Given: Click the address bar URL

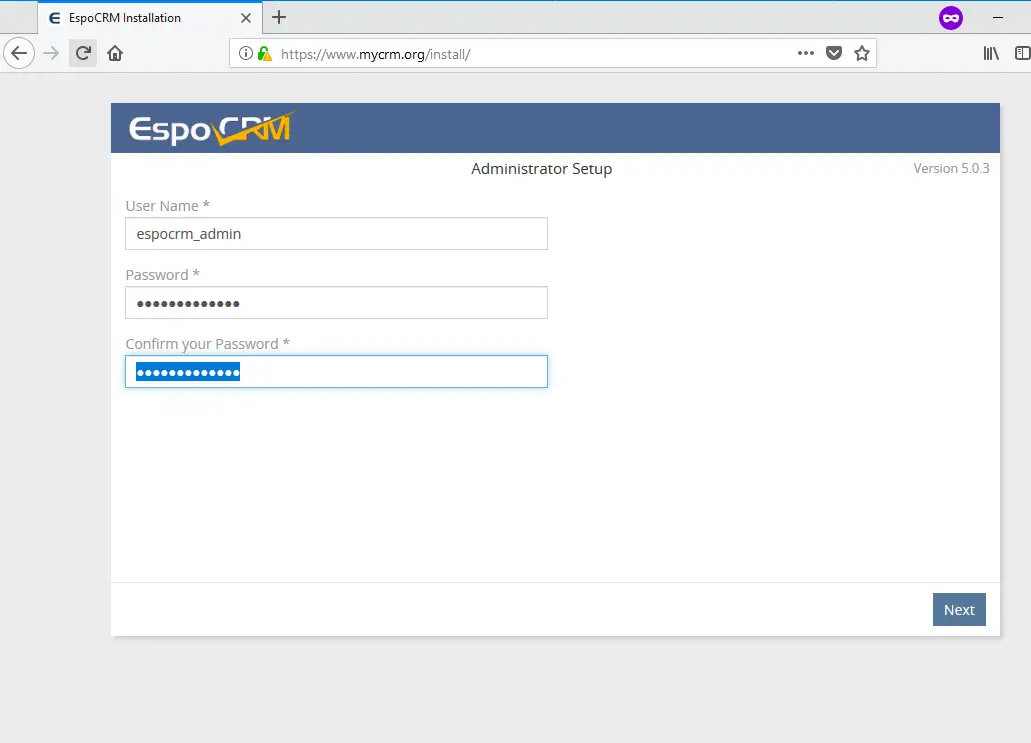Looking at the screenshot, I should point(375,54).
